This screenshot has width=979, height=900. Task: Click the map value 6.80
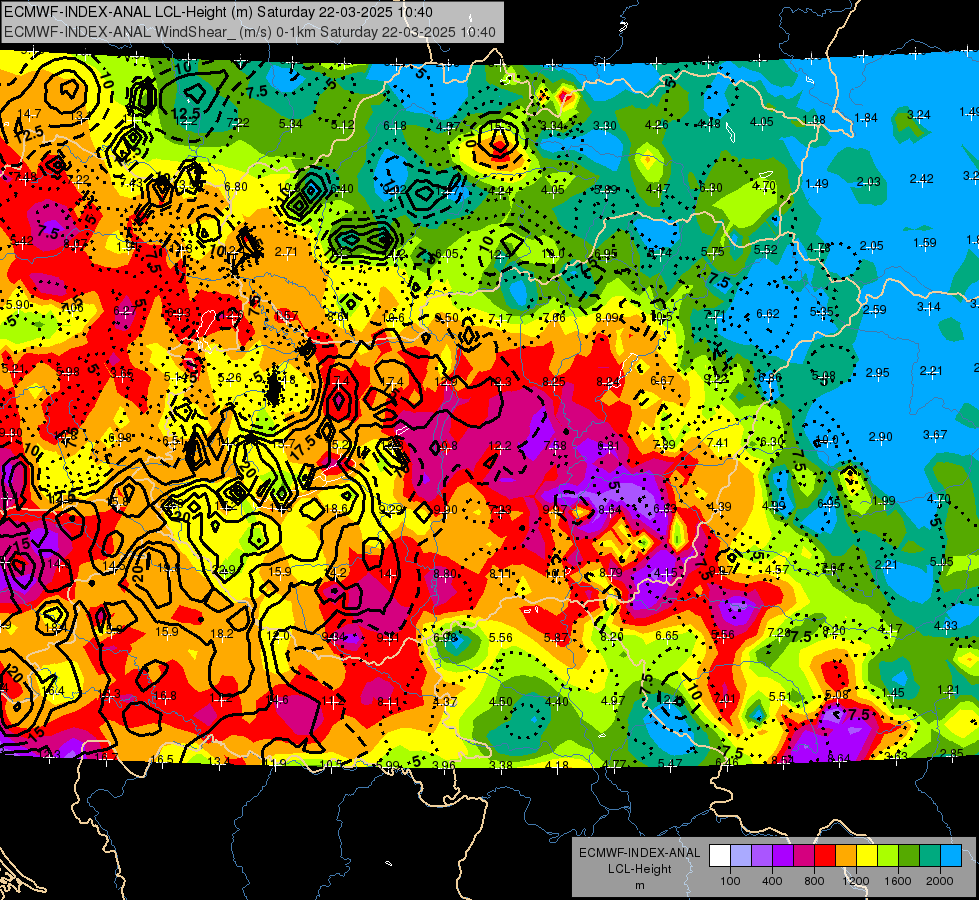tap(236, 187)
